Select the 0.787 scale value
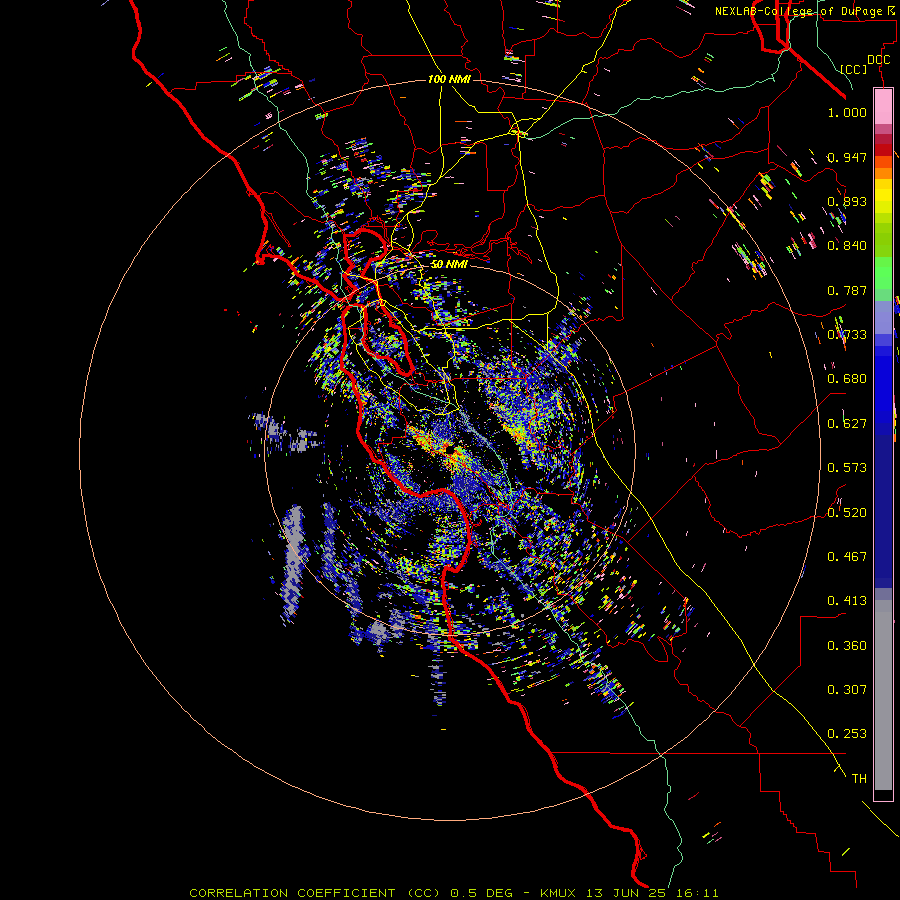 click(x=847, y=290)
